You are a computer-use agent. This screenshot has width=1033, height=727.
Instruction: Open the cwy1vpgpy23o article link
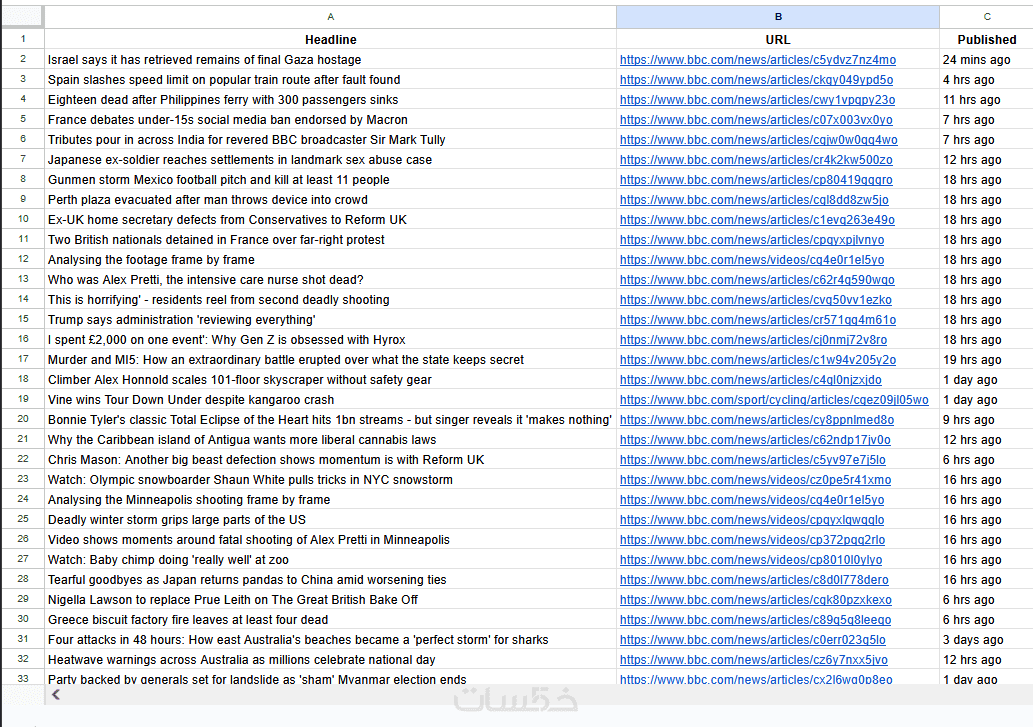[x=758, y=100]
